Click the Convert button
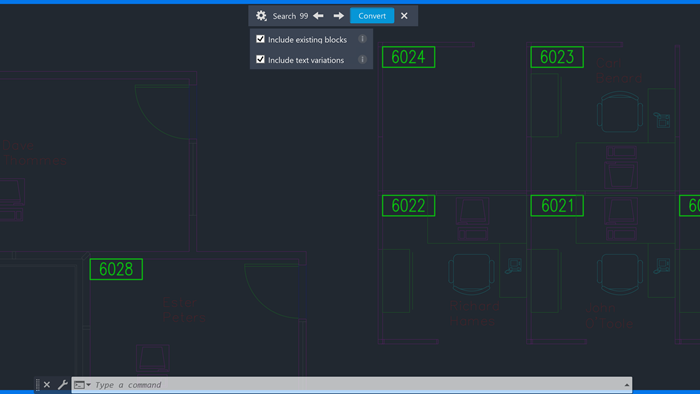Screen dimensions: 700x394 [372, 16]
